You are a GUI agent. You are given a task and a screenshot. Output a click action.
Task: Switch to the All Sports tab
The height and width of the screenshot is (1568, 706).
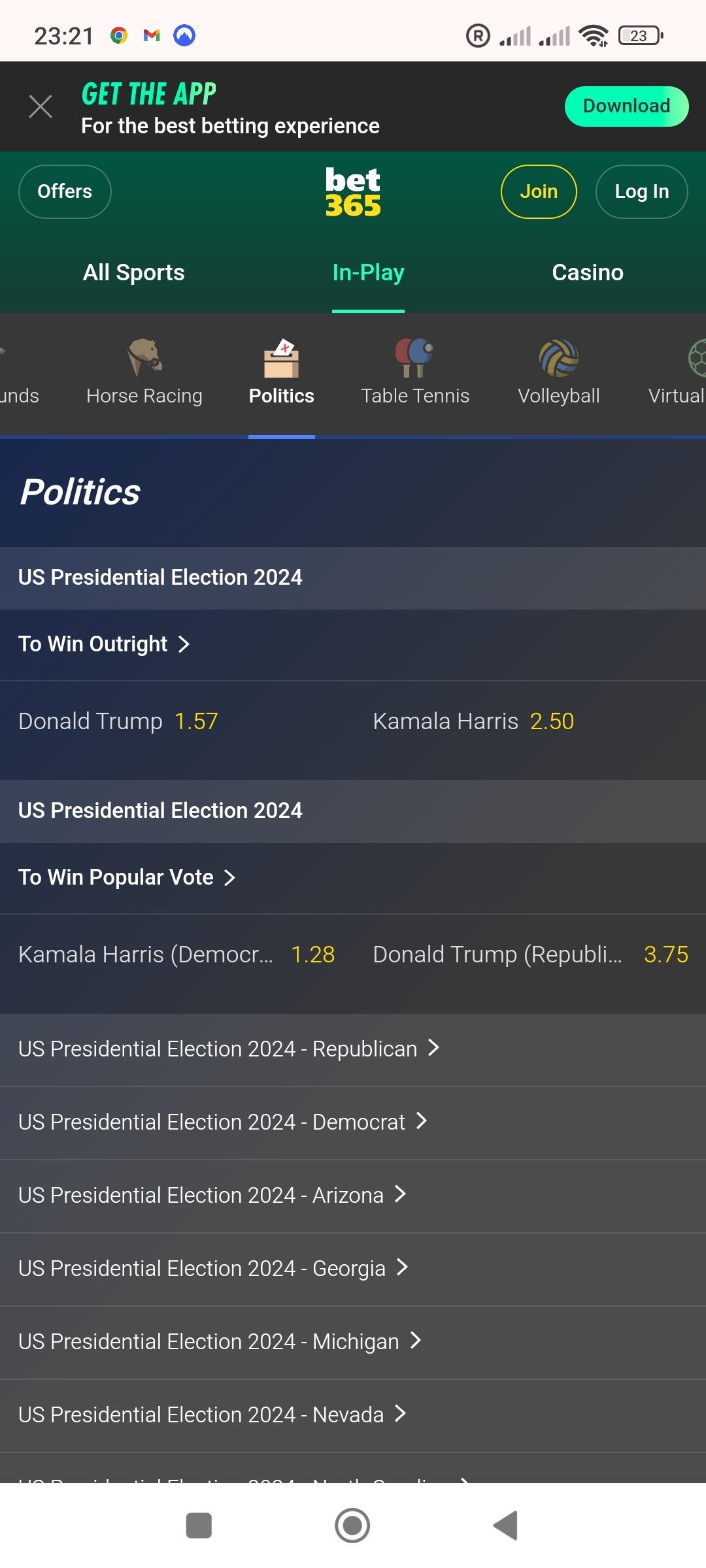point(133,272)
